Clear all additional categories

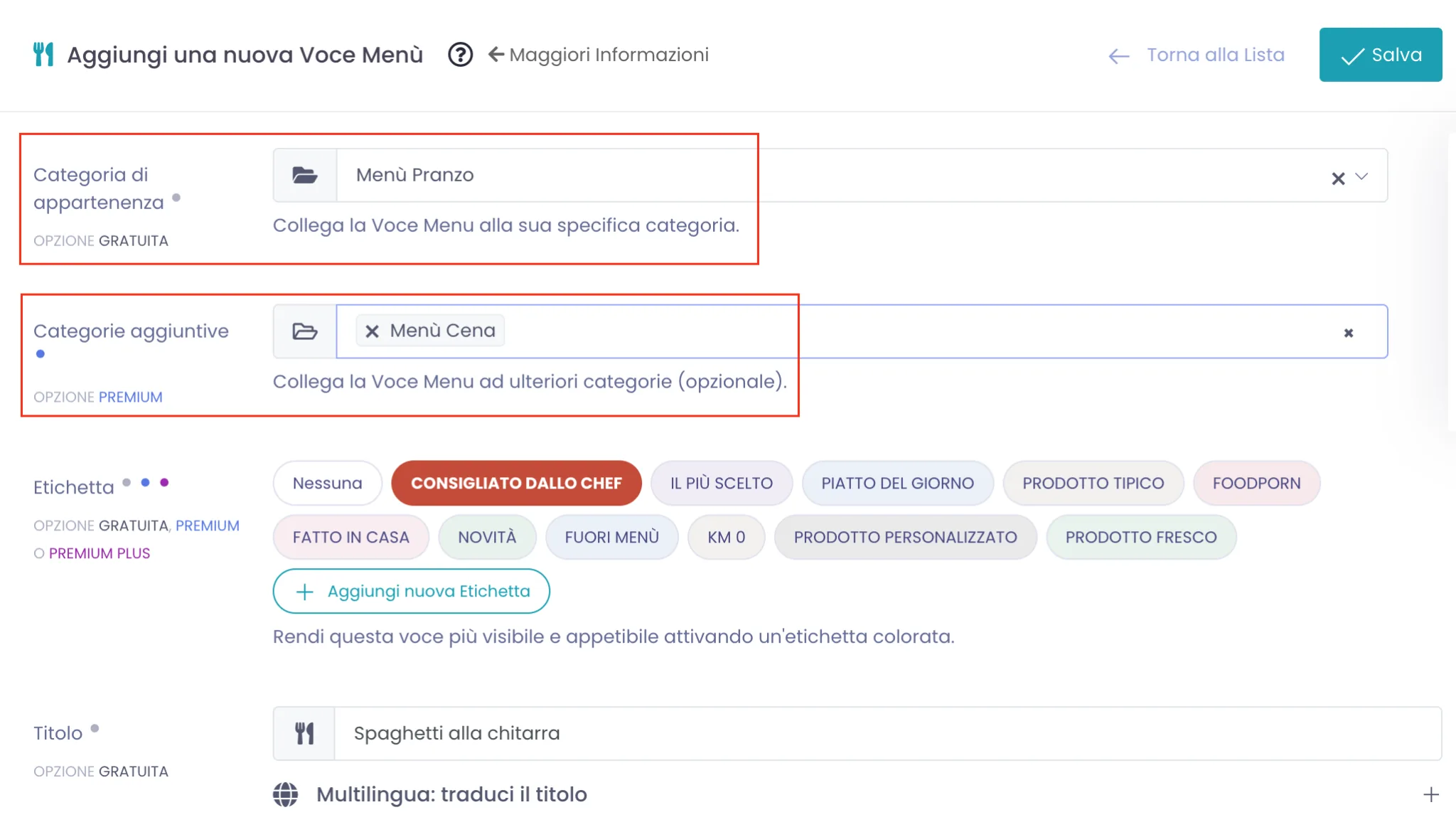click(1349, 333)
